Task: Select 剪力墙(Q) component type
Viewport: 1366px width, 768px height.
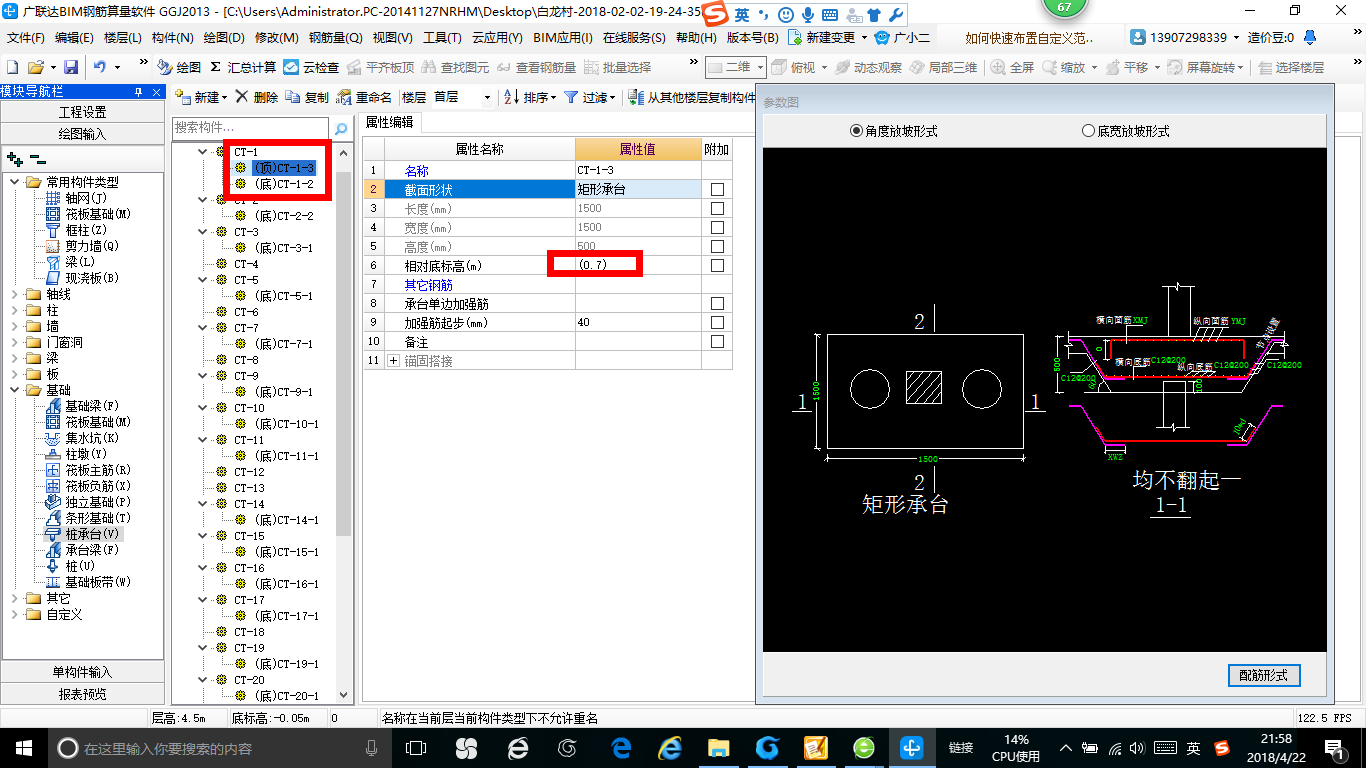Action: 83,246
